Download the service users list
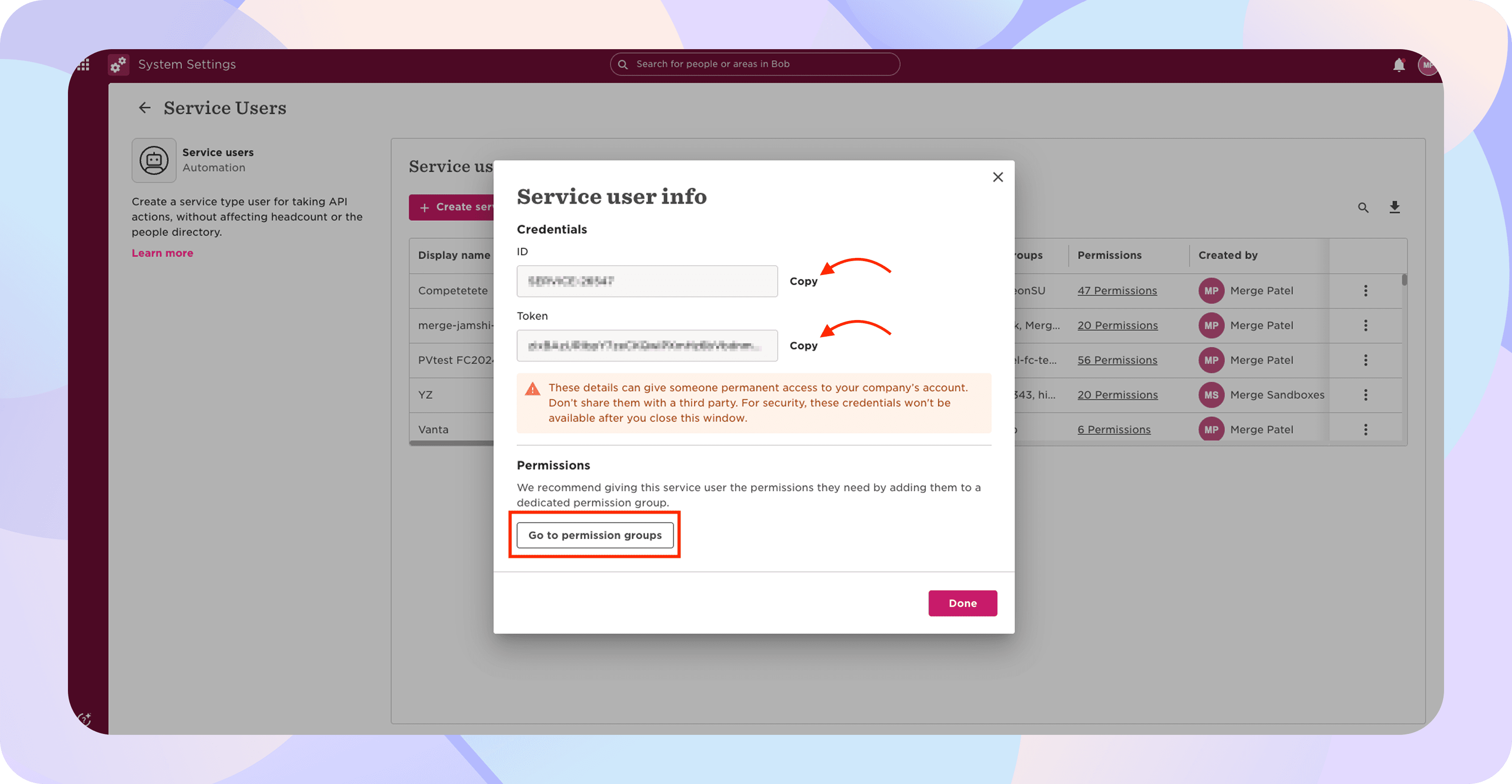 click(x=1394, y=207)
